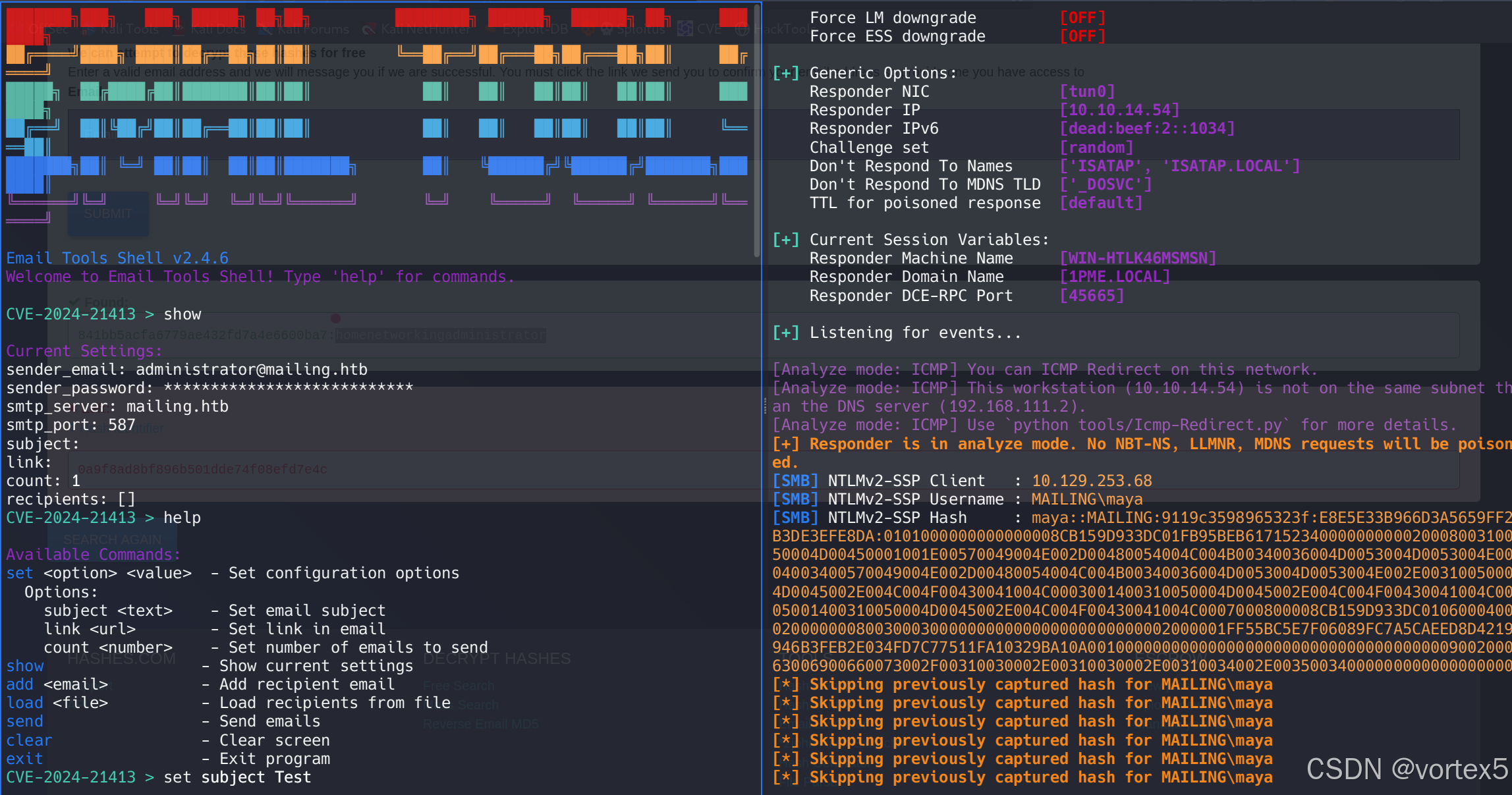
Task: Open the Kali NetHunter bookmark
Action: pyautogui.click(x=425, y=29)
